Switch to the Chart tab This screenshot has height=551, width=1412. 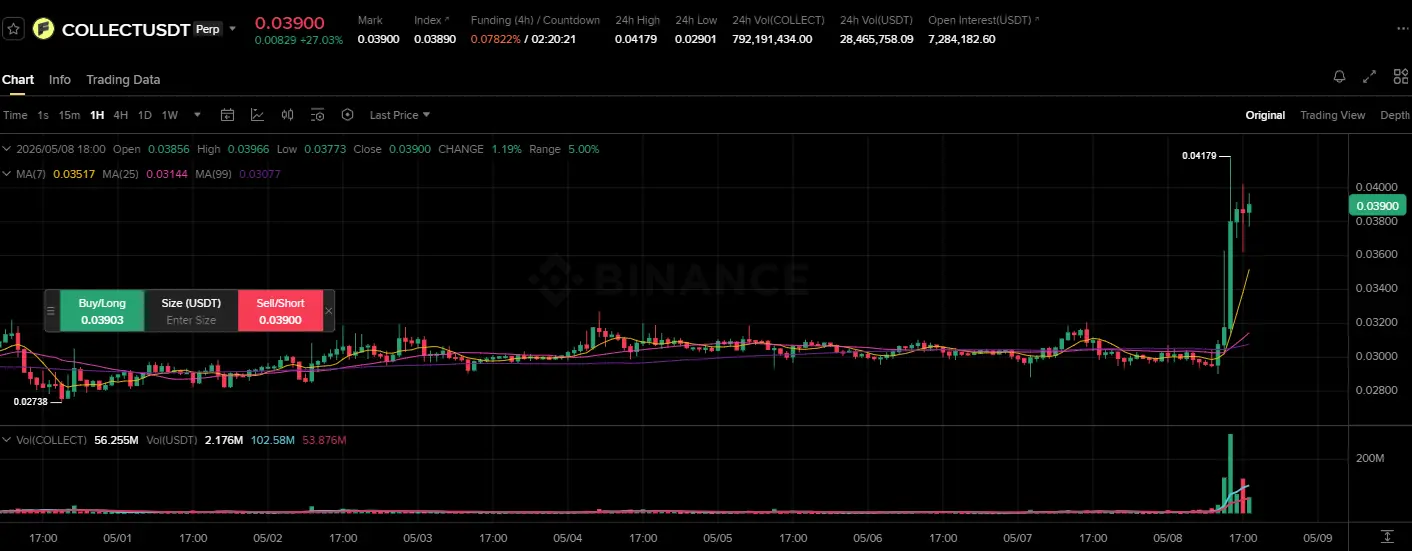18,80
